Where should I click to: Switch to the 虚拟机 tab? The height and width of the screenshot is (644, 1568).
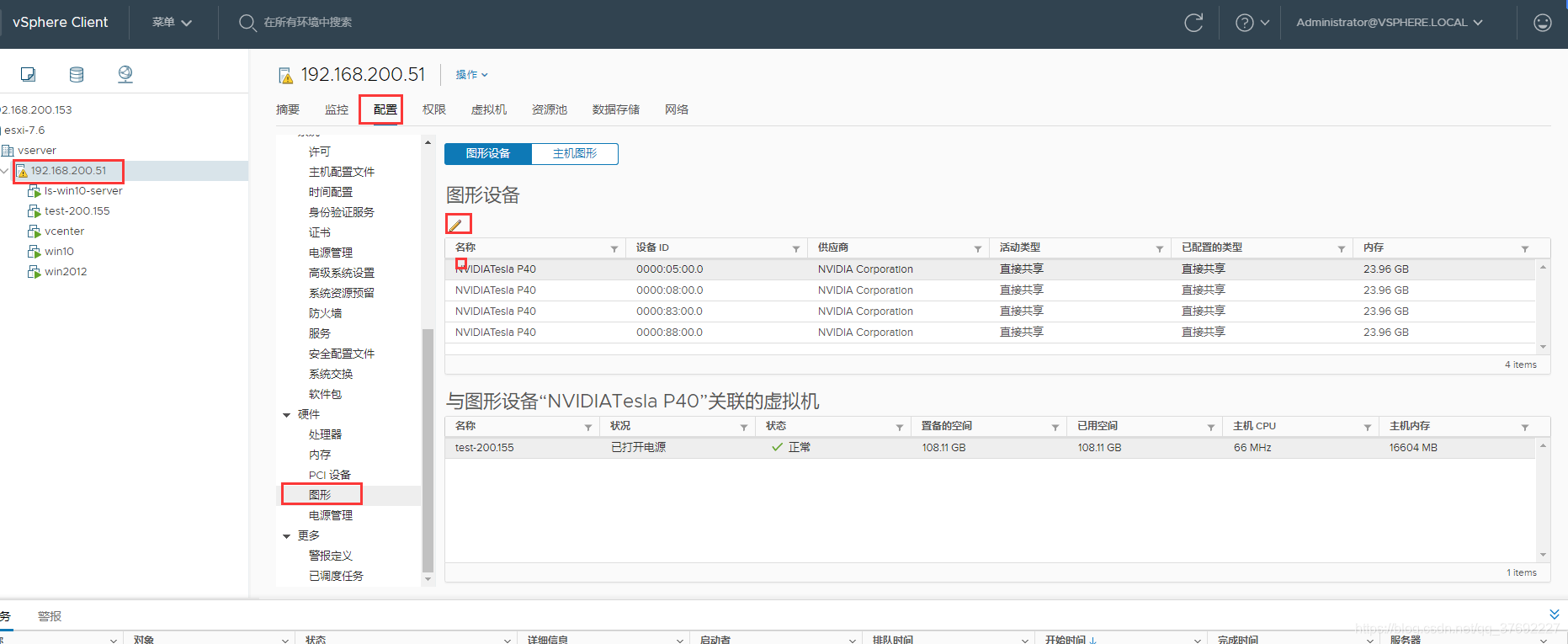489,109
